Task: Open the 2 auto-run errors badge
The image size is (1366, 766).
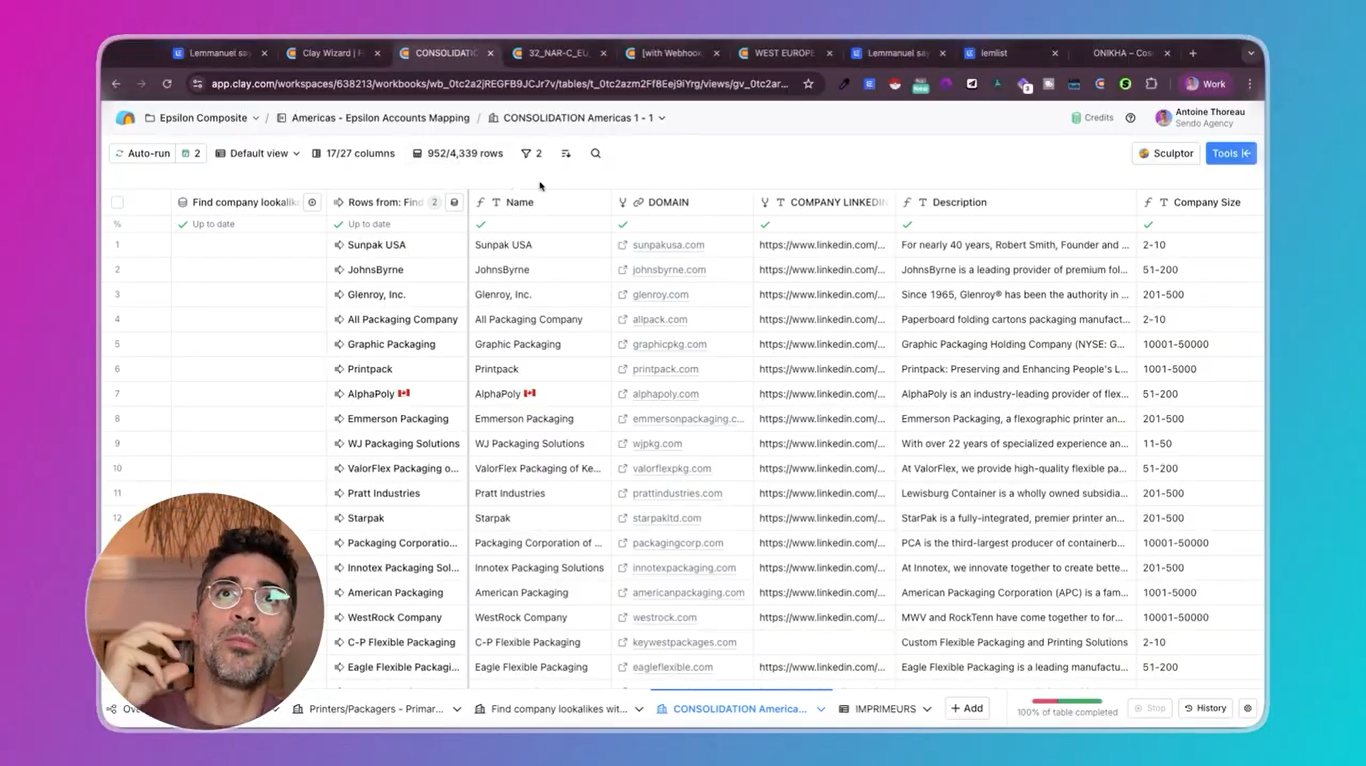Action: pos(190,154)
